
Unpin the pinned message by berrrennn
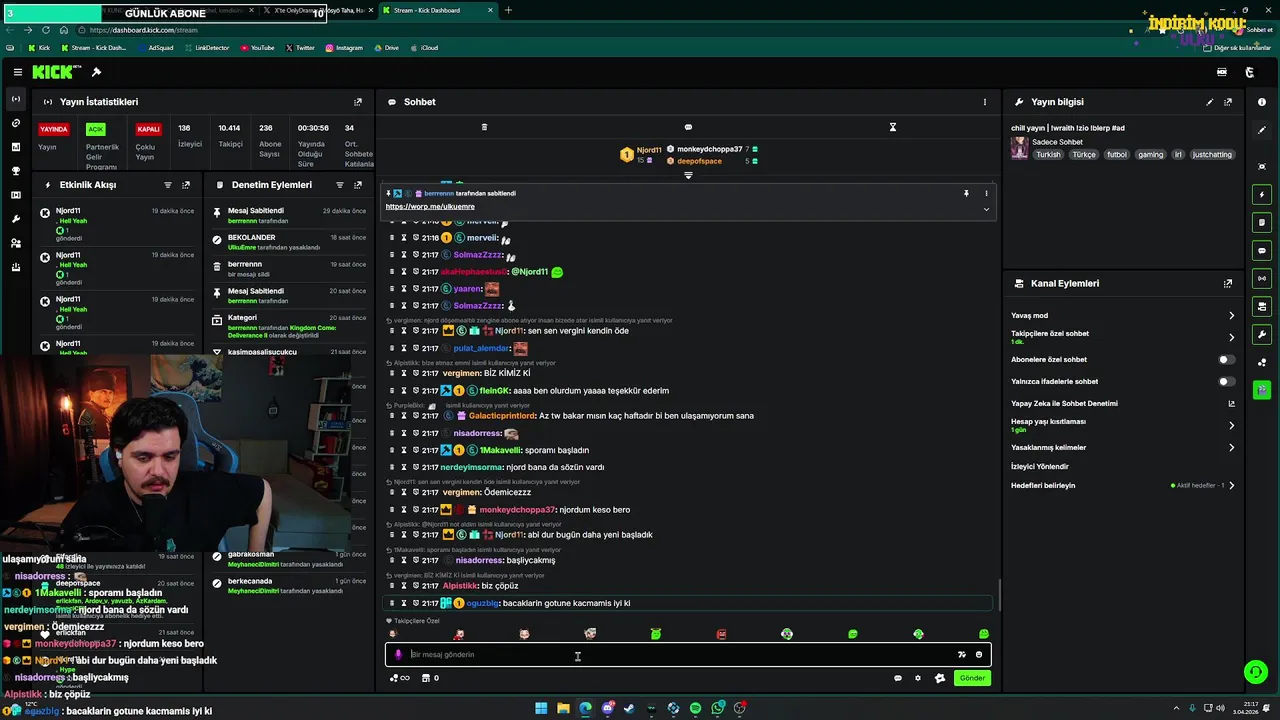[966, 193]
